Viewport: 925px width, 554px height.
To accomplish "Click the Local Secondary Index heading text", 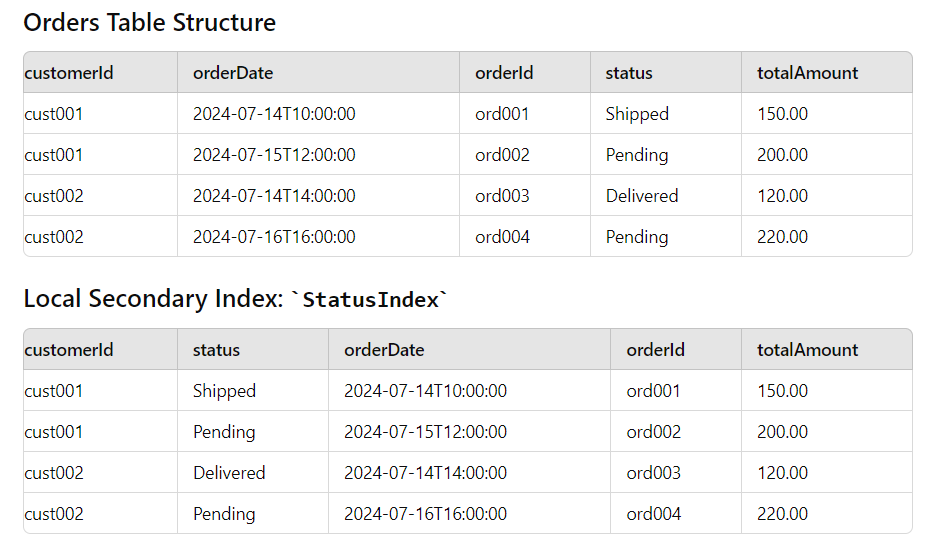I will [x=153, y=298].
